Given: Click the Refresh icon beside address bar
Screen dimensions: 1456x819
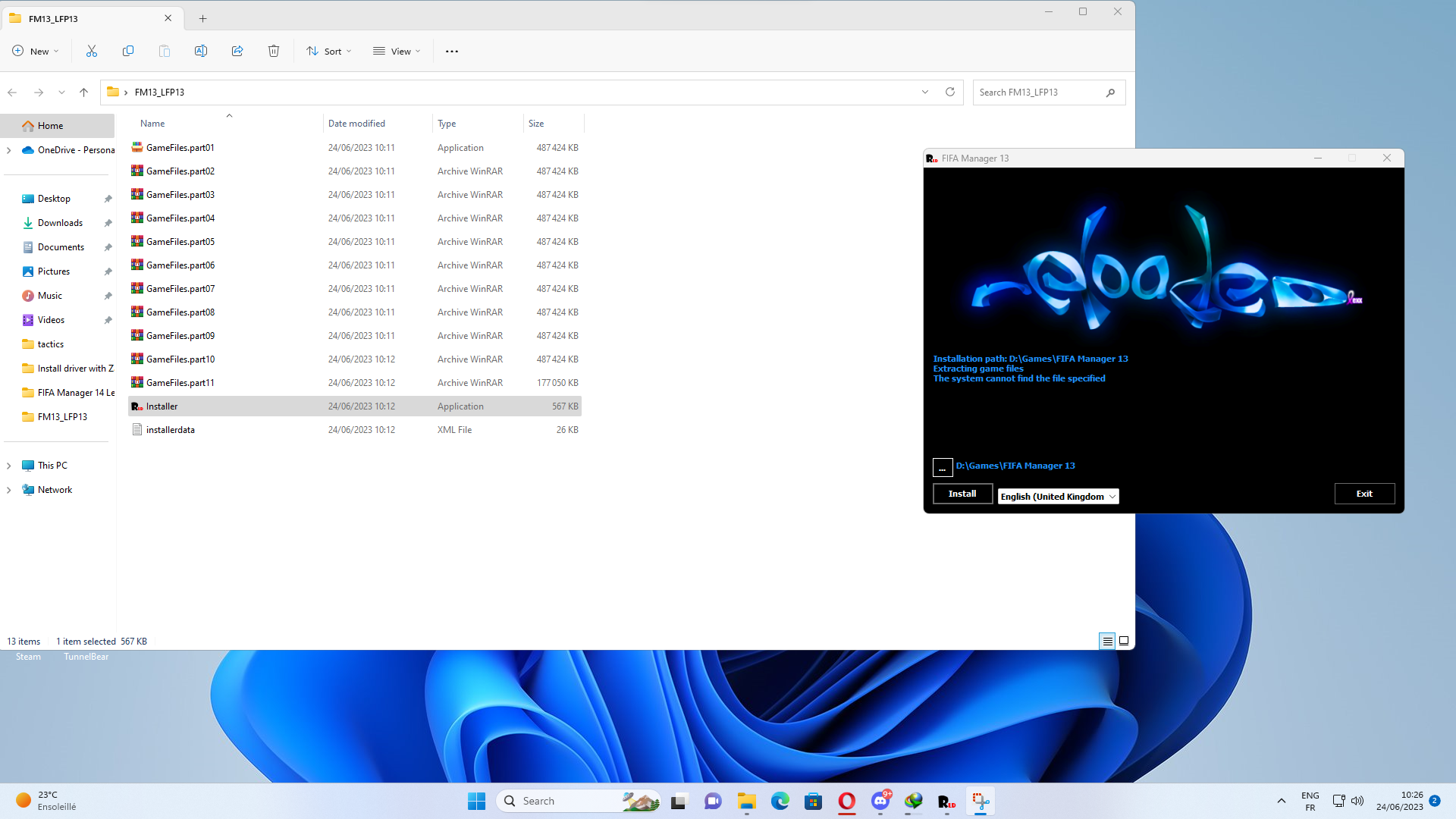Looking at the screenshot, I should (950, 92).
